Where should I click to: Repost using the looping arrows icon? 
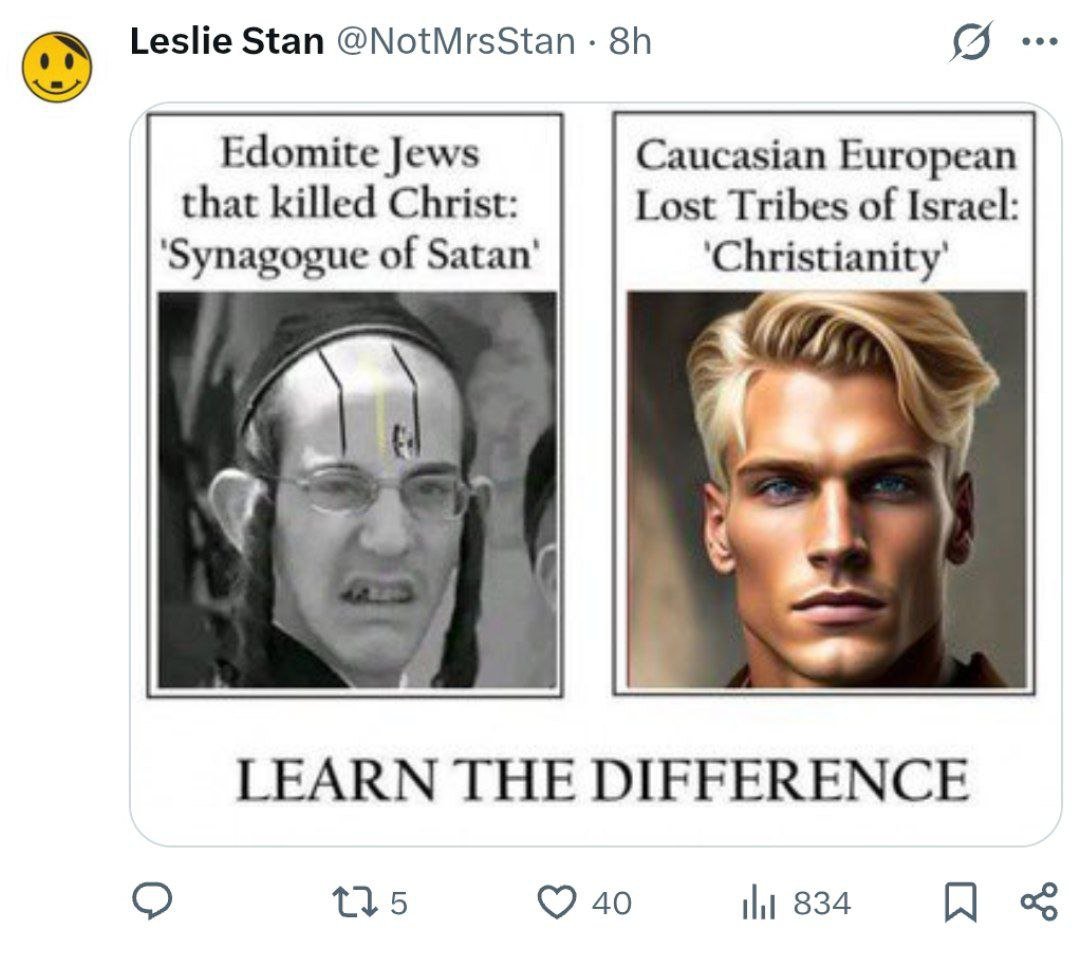pyautogui.click(x=355, y=902)
